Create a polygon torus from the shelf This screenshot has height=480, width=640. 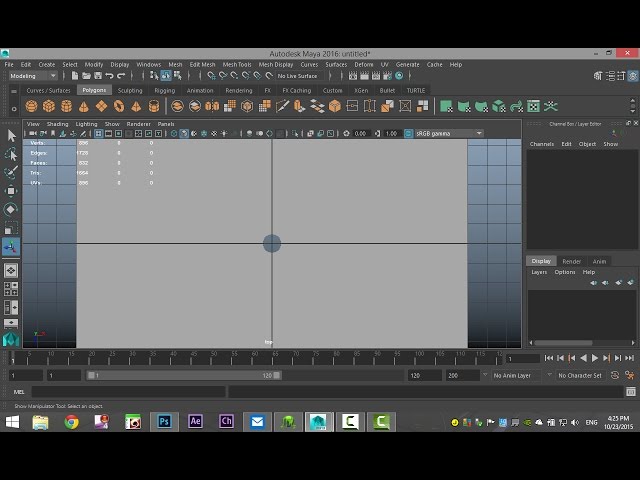(119, 107)
